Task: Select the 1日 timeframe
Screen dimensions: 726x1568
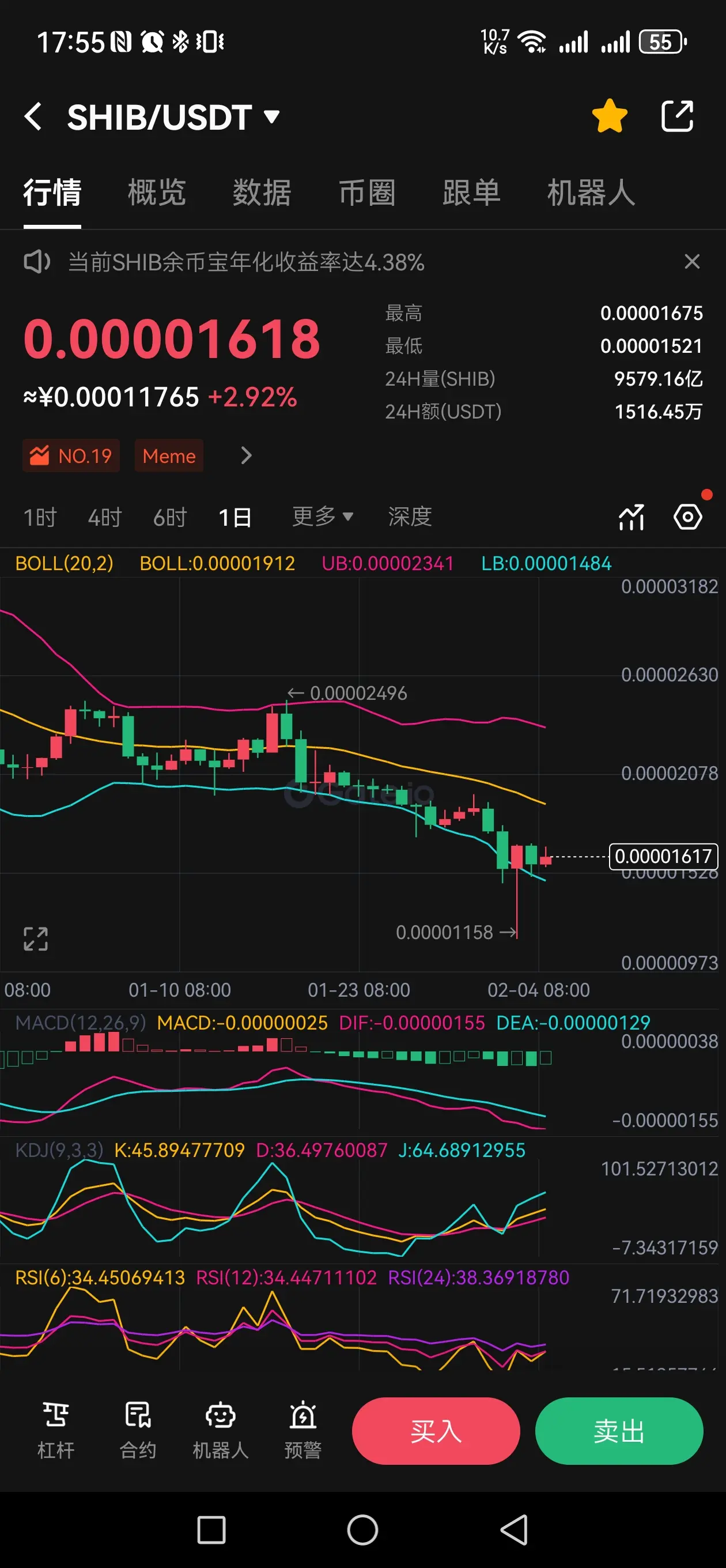Action: pos(235,518)
